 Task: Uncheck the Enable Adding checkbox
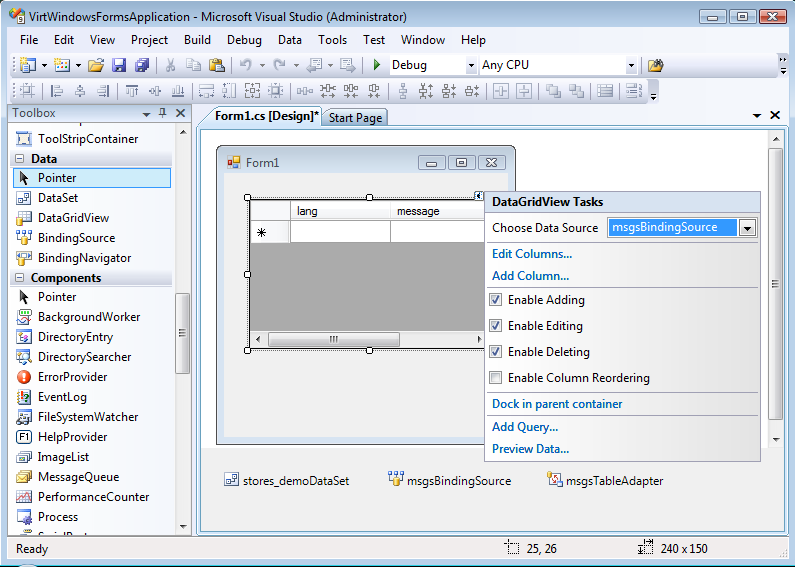pos(496,300)
